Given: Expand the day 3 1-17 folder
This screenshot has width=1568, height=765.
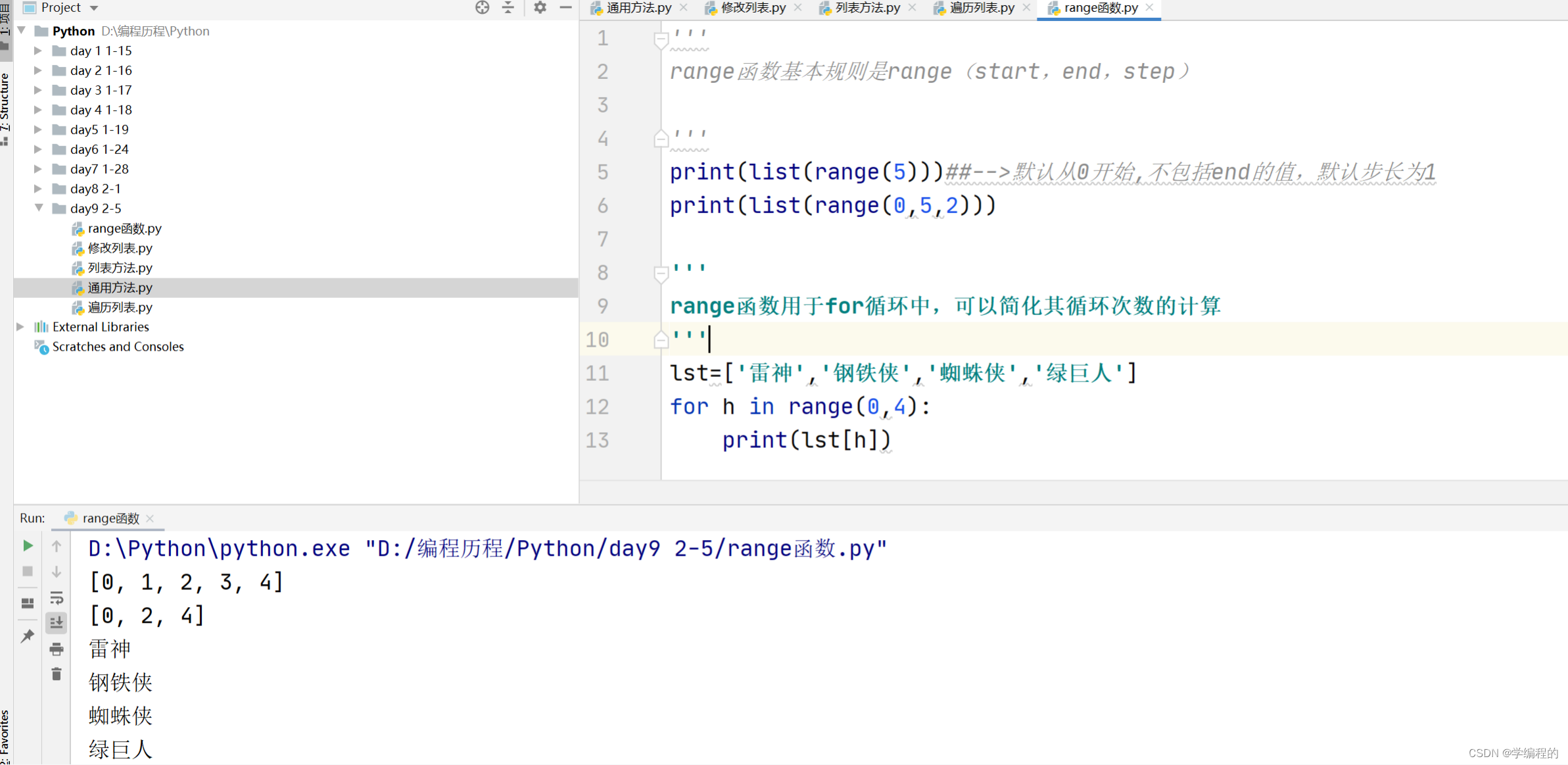Looking at the screenshot, I should (38, 90).
